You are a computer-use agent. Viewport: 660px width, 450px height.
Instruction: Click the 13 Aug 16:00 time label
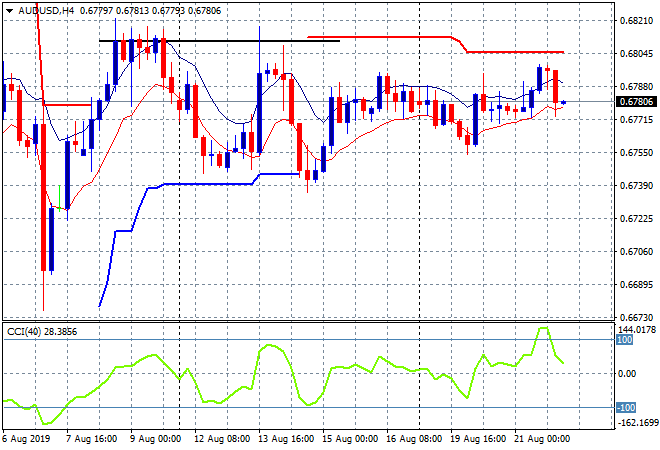coord(286,439)
